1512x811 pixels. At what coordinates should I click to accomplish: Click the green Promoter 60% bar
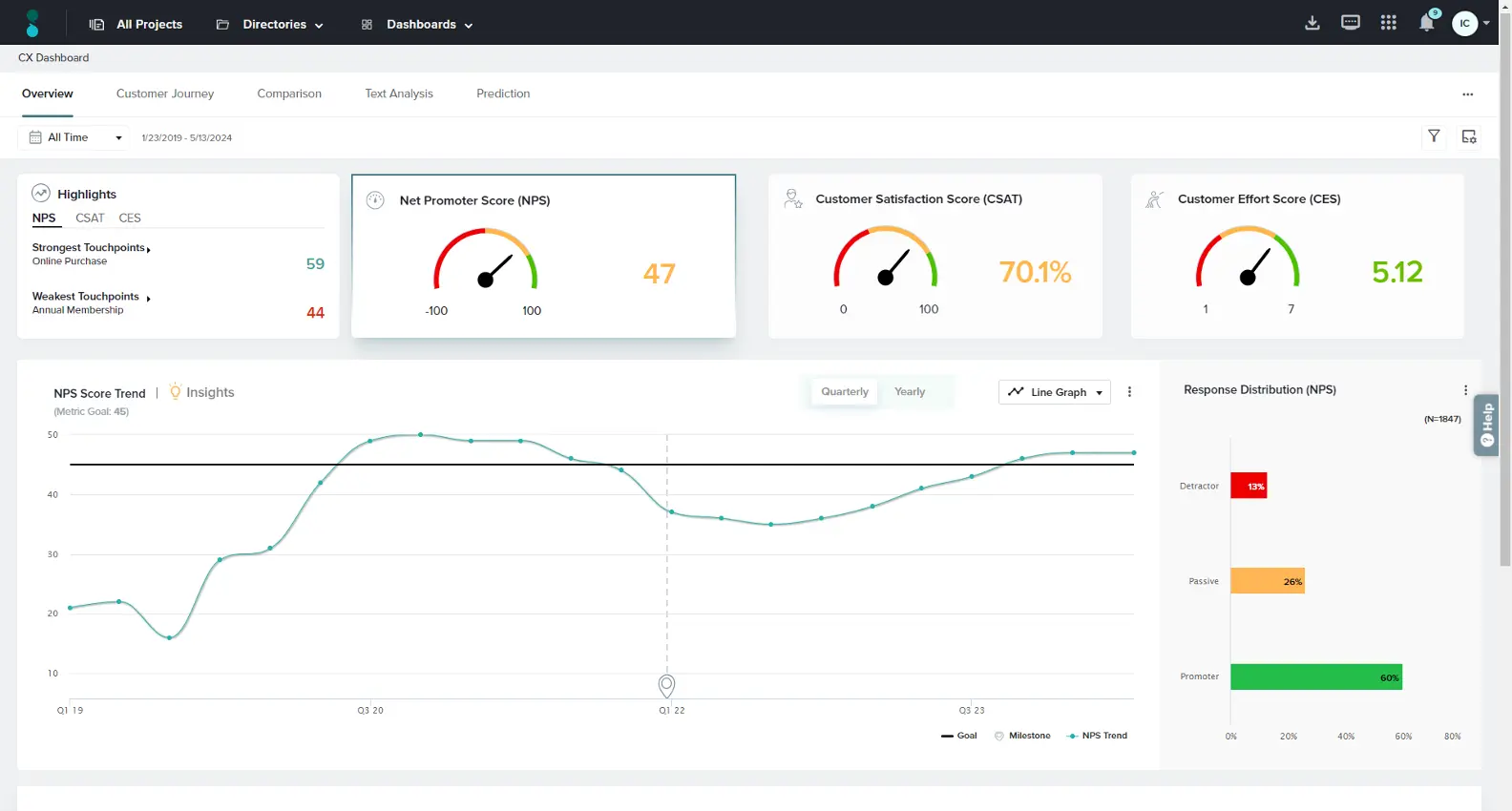[x=1316, y=676]
